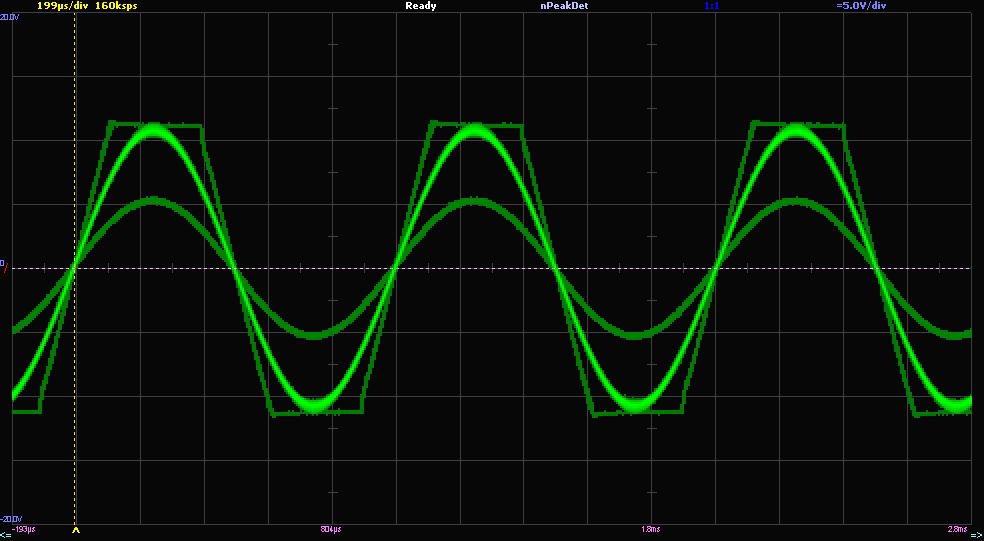Select the 804µs time axis label
The width and height of the screenshot is (984, 541).
pyautogui.click(x=330, y=528)
